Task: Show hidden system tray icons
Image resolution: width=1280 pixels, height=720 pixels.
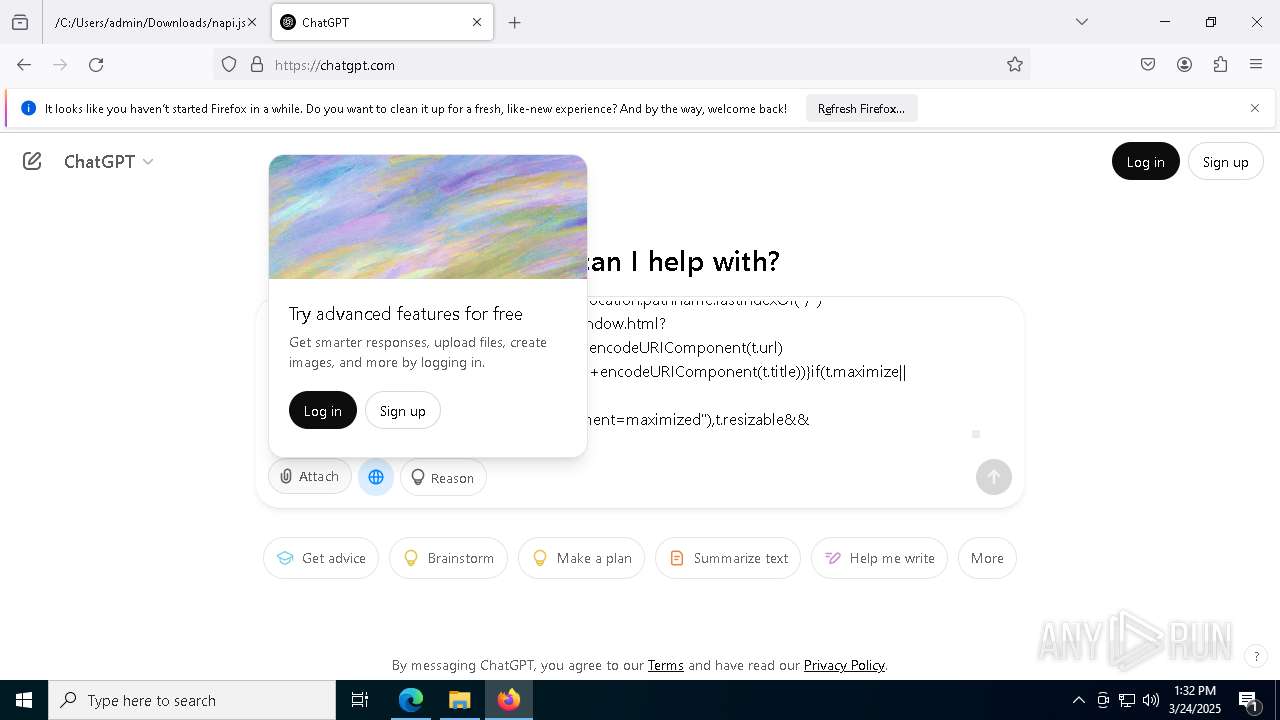Action: click(1078, 700)
